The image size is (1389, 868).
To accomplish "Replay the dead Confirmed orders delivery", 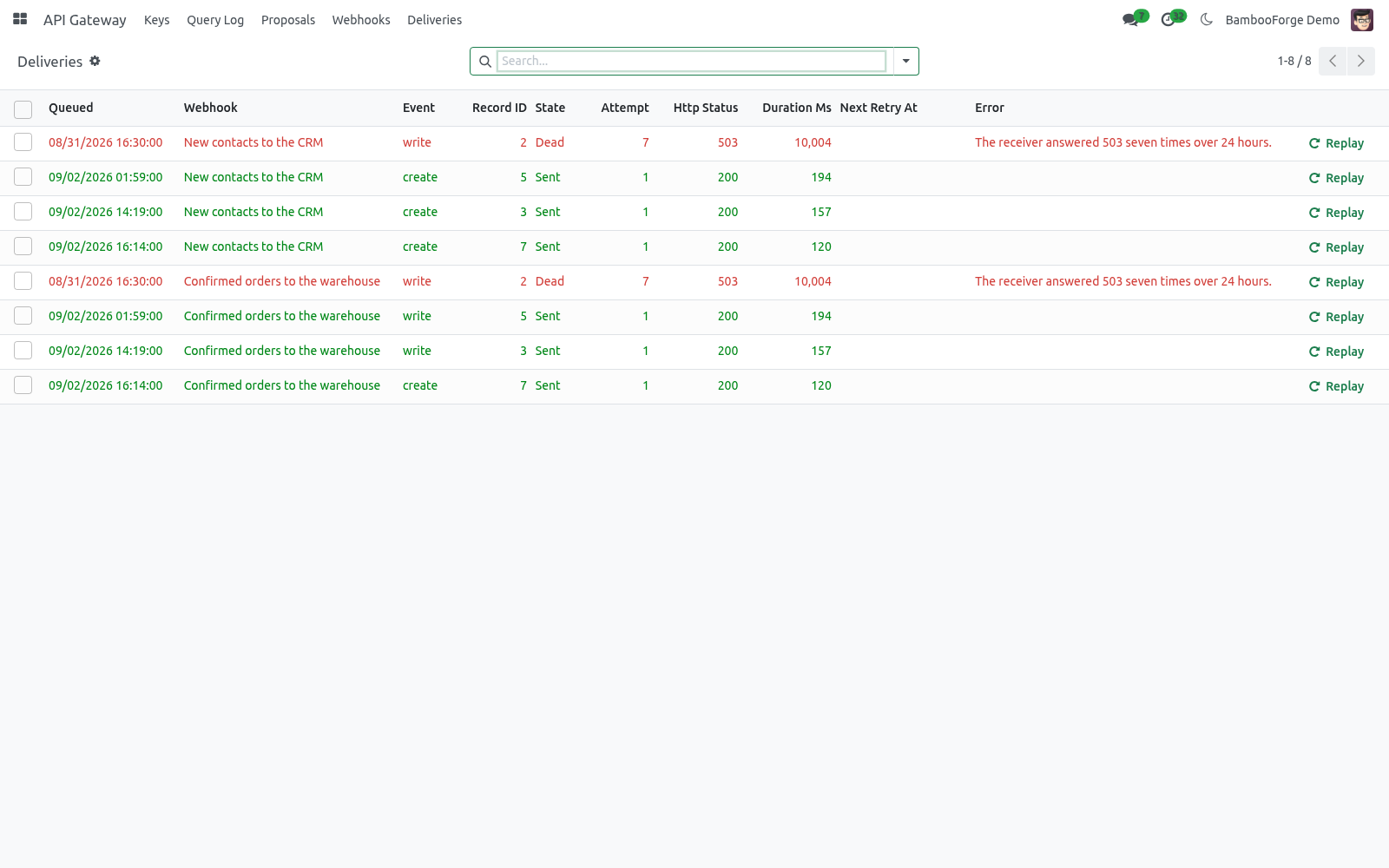I will [1336, 282].
